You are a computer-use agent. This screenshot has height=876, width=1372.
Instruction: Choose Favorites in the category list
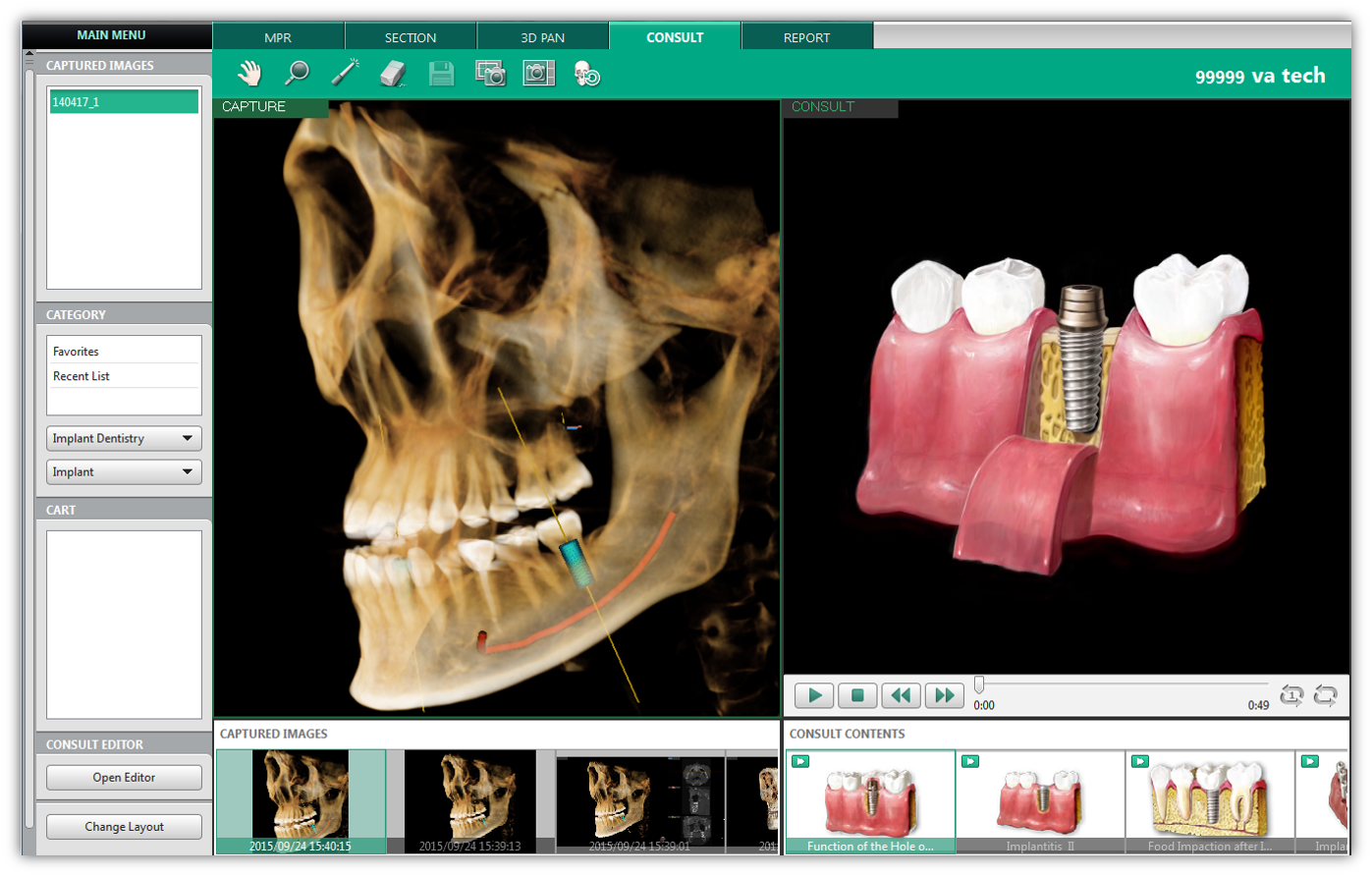[124, 351]
